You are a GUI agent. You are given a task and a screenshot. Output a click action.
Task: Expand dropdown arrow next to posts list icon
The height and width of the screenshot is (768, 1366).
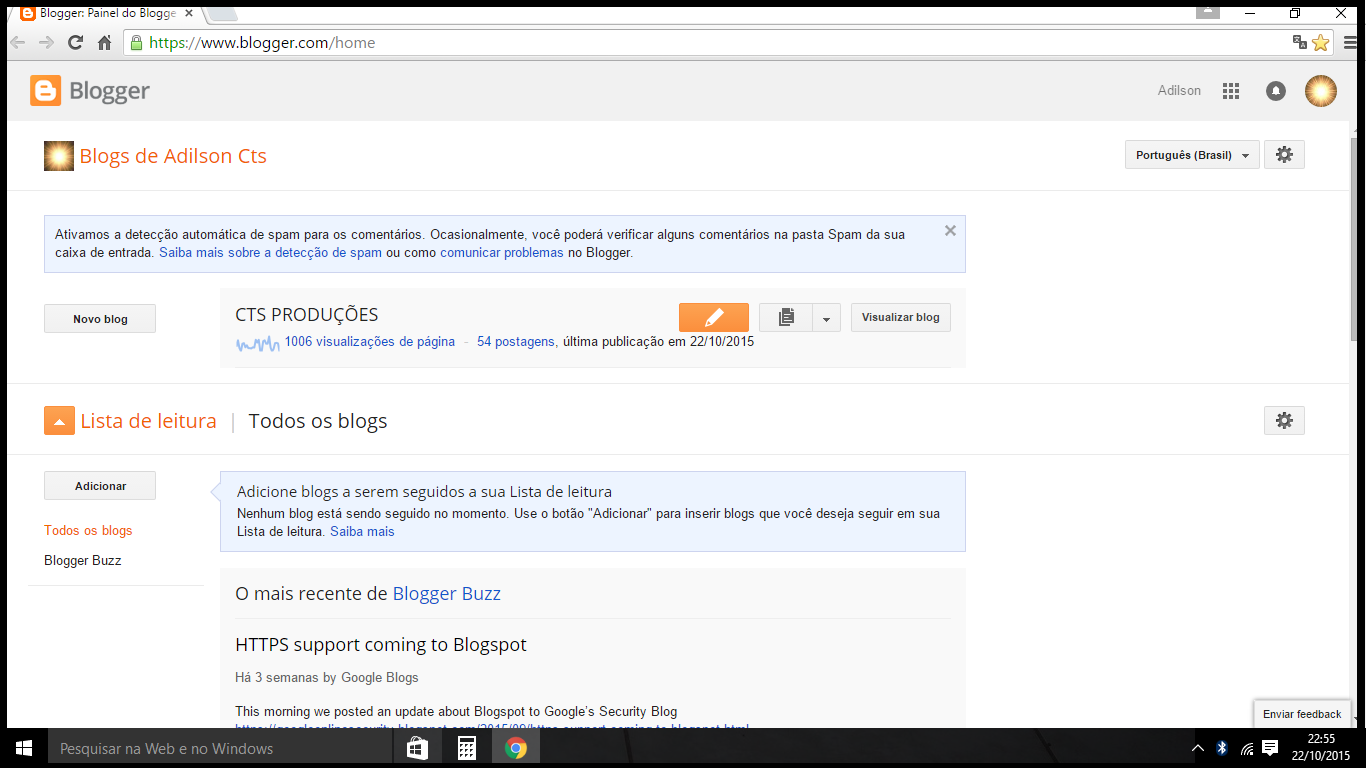[x=826, y=317]
